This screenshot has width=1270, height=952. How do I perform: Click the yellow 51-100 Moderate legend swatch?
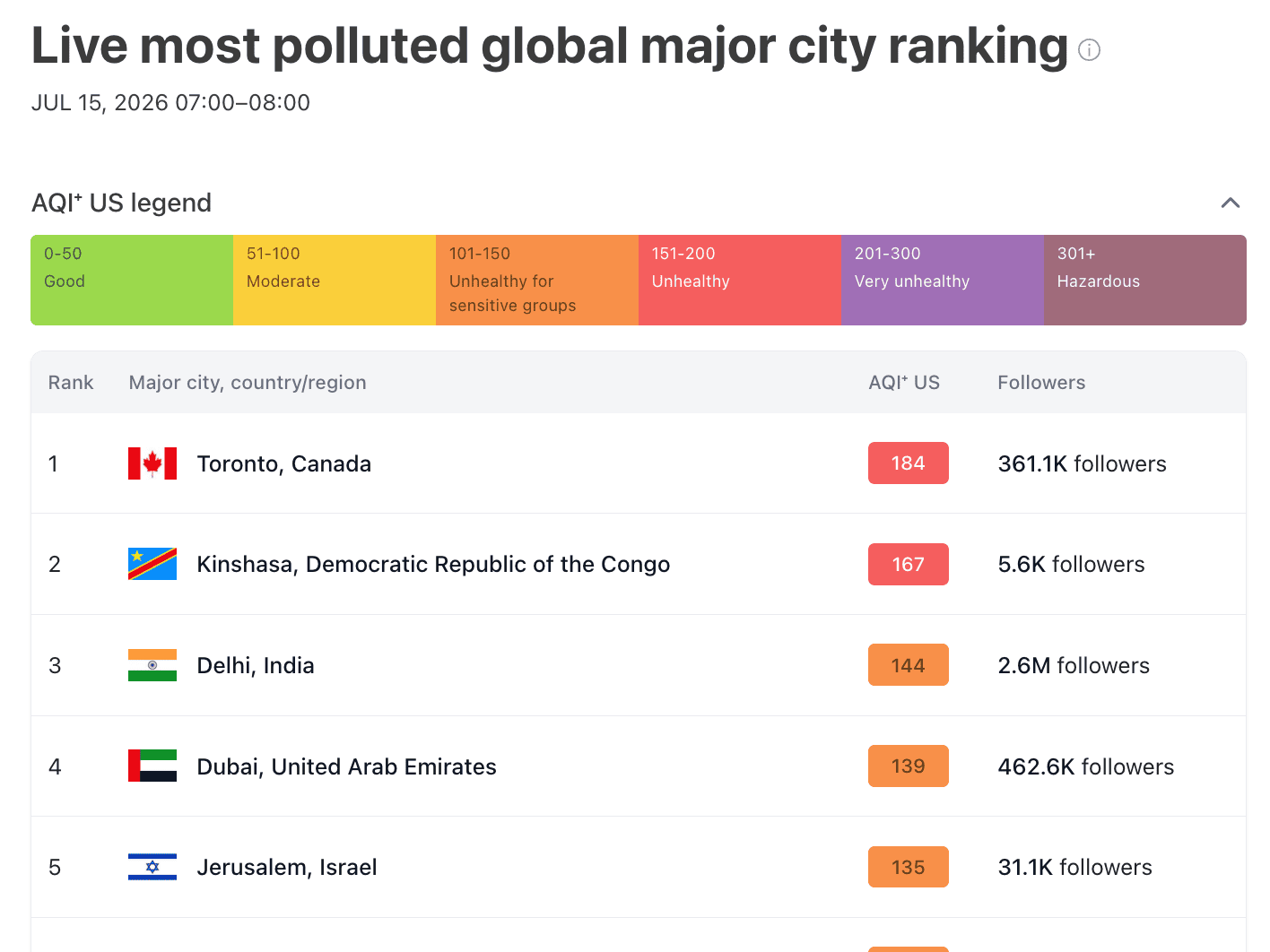[335, 280]
